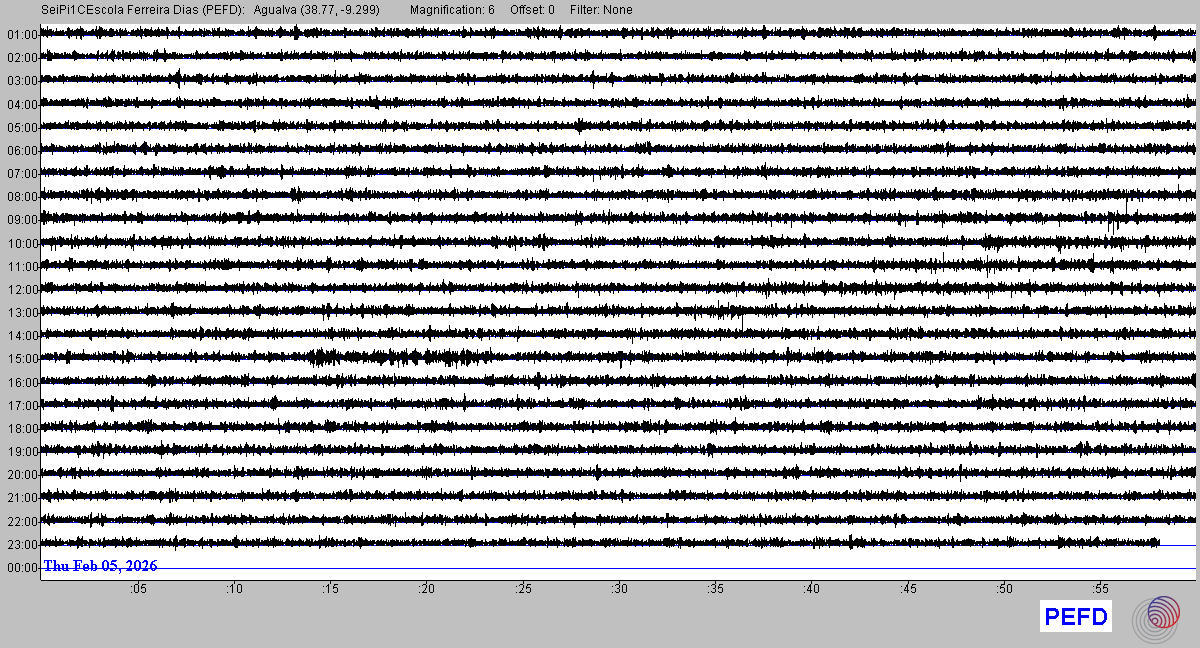
Task: Click the end of the 23:00 trace recording
Action: 1157,542
